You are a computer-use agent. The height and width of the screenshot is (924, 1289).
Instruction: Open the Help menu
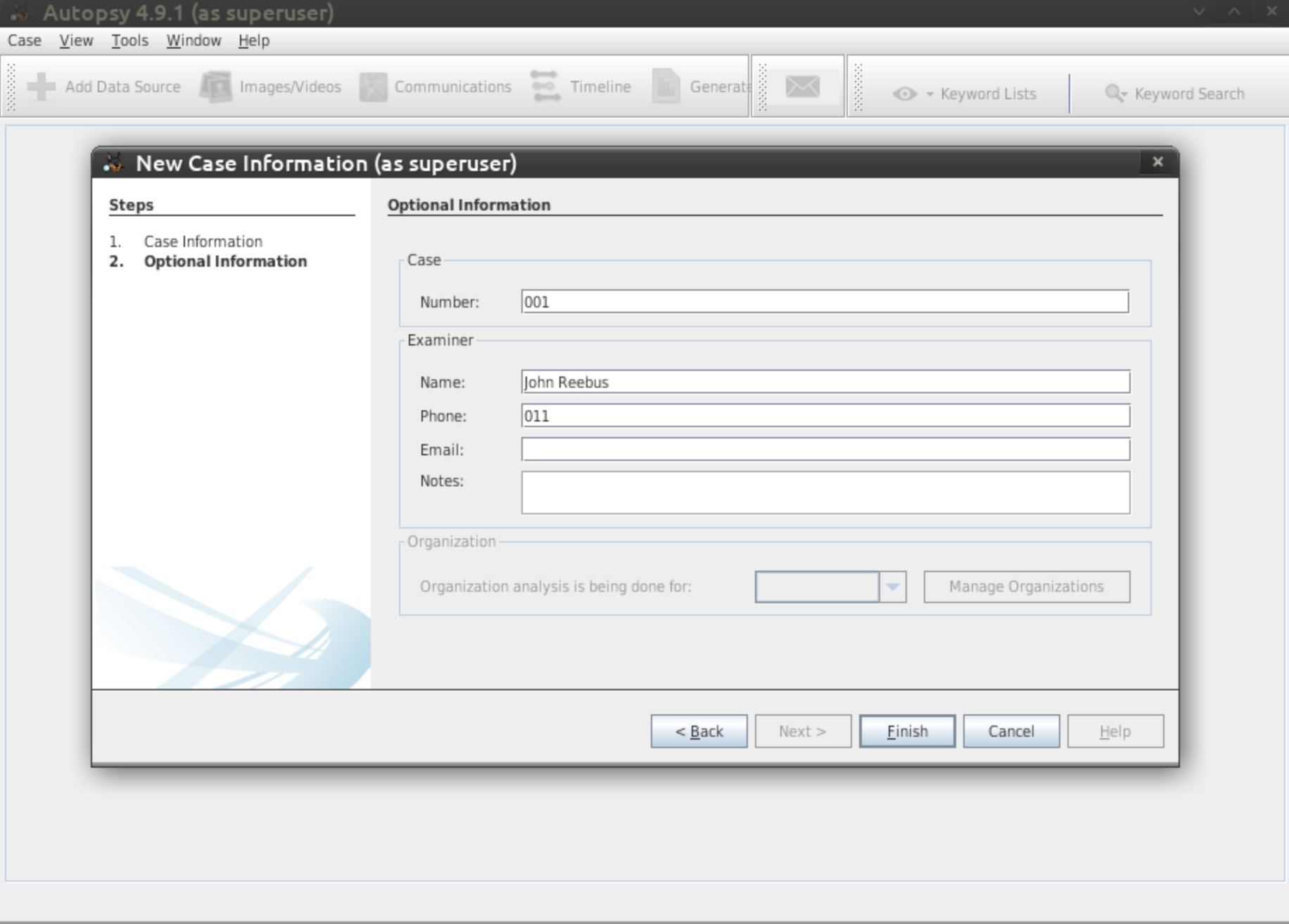(253, 41)
